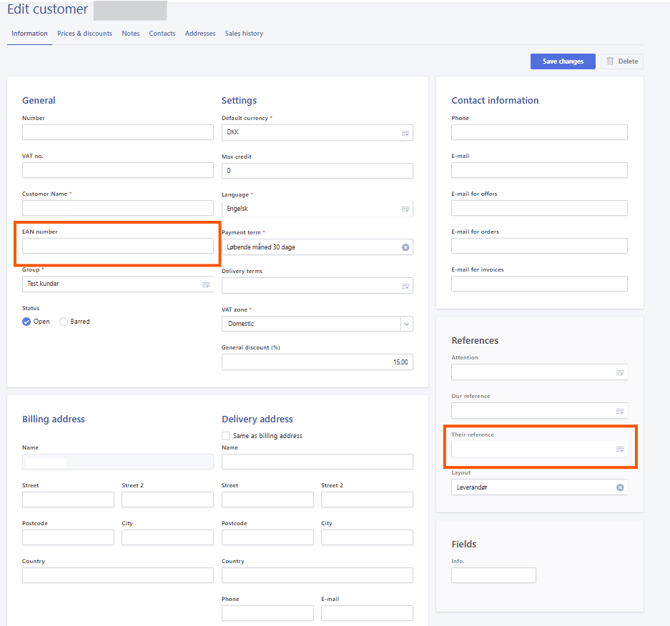
Task: Open the Contacts tab
Action: tap(162, 34)
